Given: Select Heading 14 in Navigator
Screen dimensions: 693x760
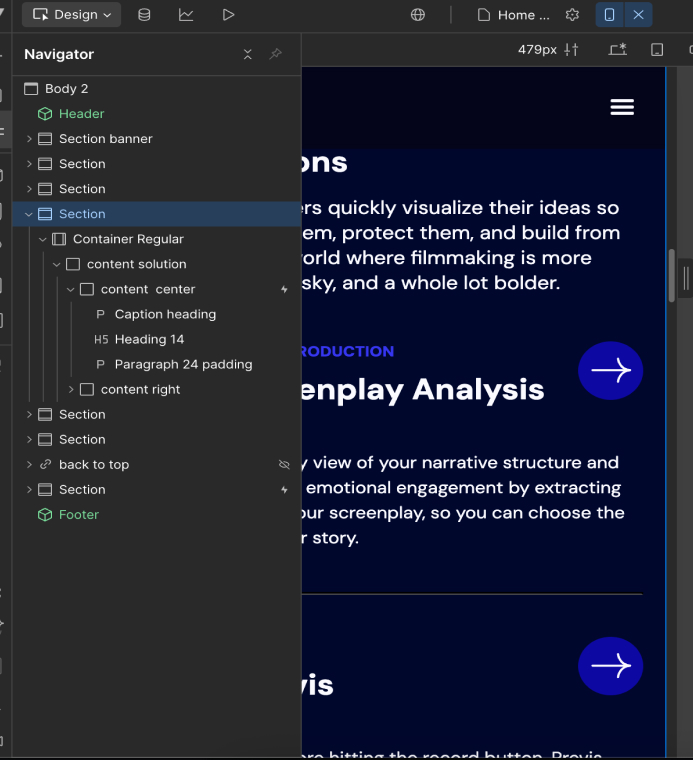Looking at the screenshot, I should [149, 339].
